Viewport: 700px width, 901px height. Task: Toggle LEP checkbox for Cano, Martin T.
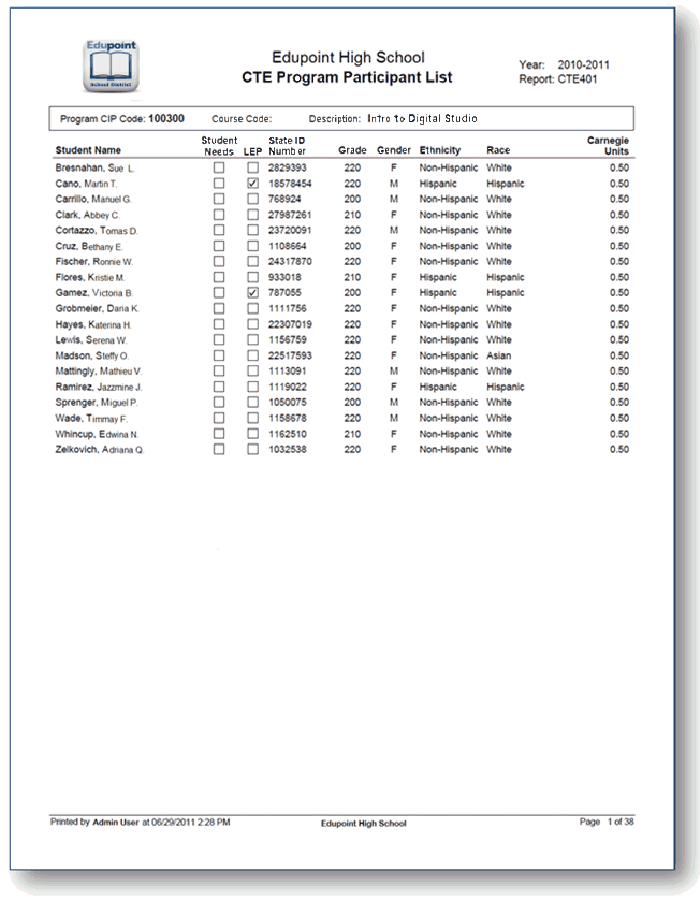(x=252, y=183)
